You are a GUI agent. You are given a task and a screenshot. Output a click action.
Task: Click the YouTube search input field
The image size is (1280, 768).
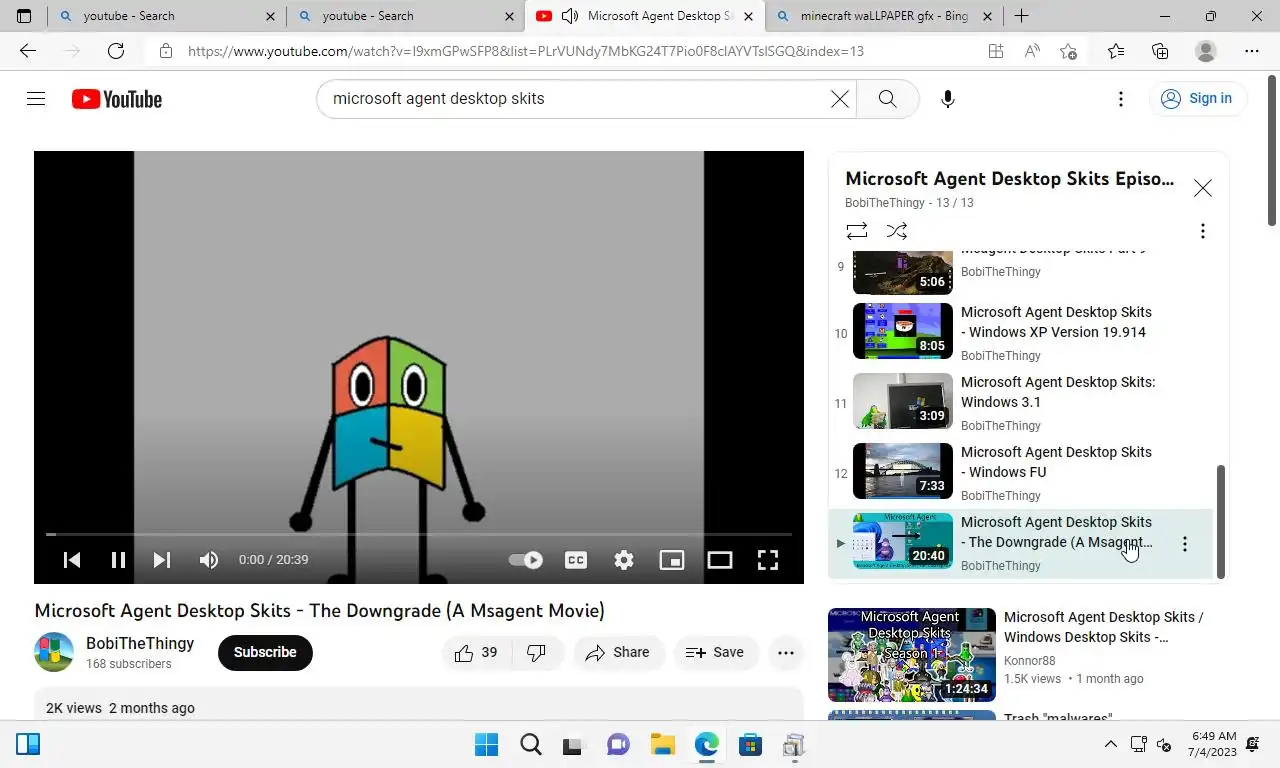(x=575, y=99)
